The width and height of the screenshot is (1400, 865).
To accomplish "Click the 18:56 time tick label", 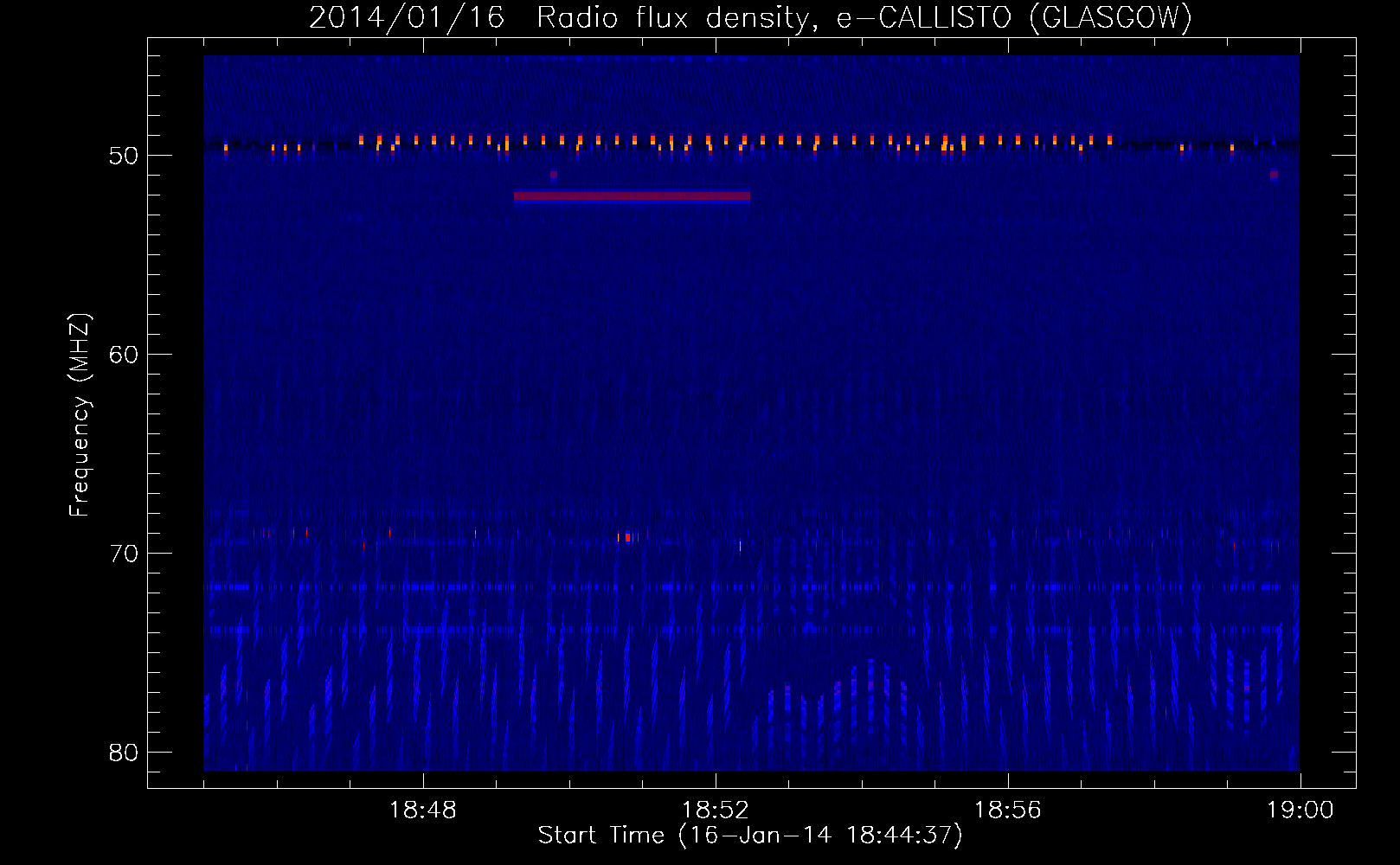I will (1008, 811).
